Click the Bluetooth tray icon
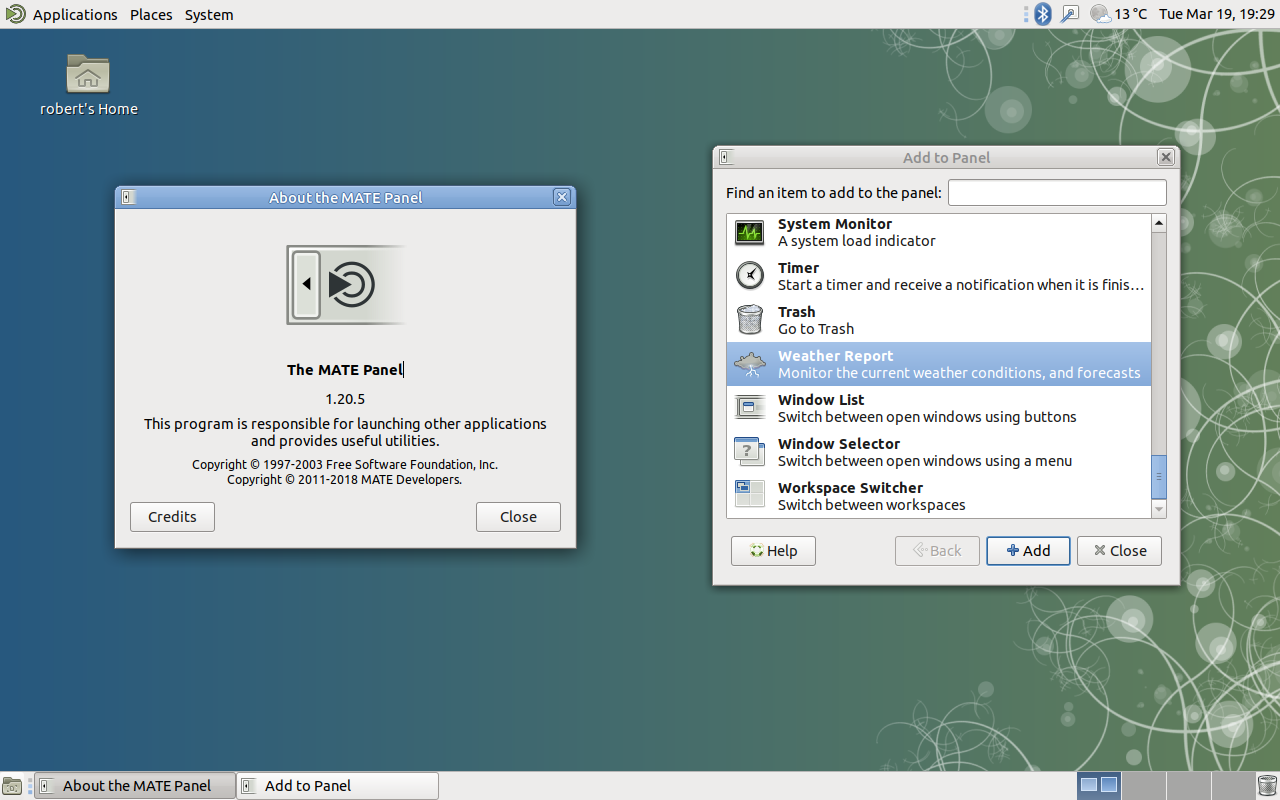This screenshot has width=1280, height=800. tap(1042, 14)
